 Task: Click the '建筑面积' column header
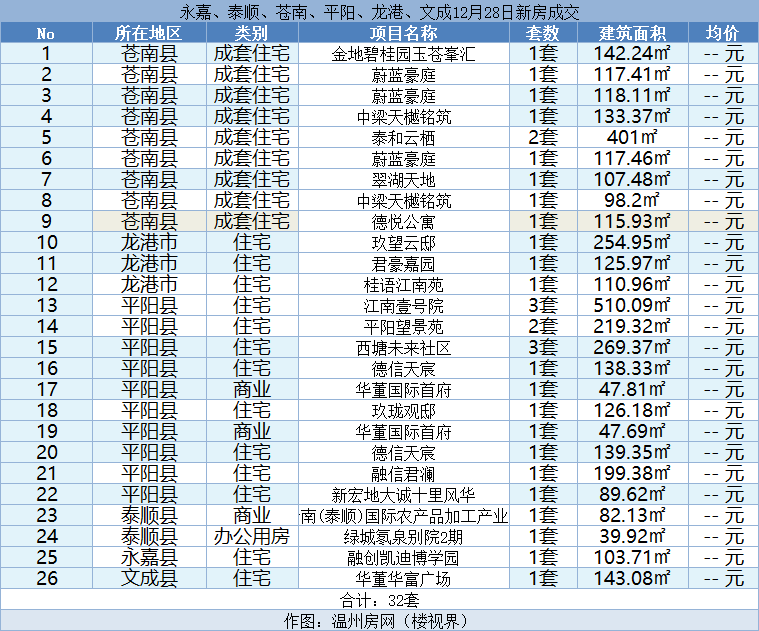click(632, 33)
